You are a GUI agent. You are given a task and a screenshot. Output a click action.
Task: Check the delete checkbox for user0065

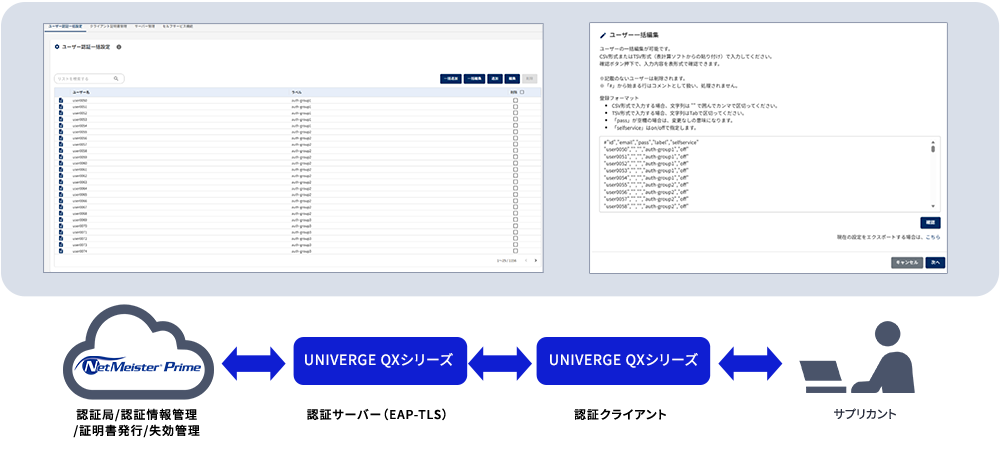pos(515,194)
